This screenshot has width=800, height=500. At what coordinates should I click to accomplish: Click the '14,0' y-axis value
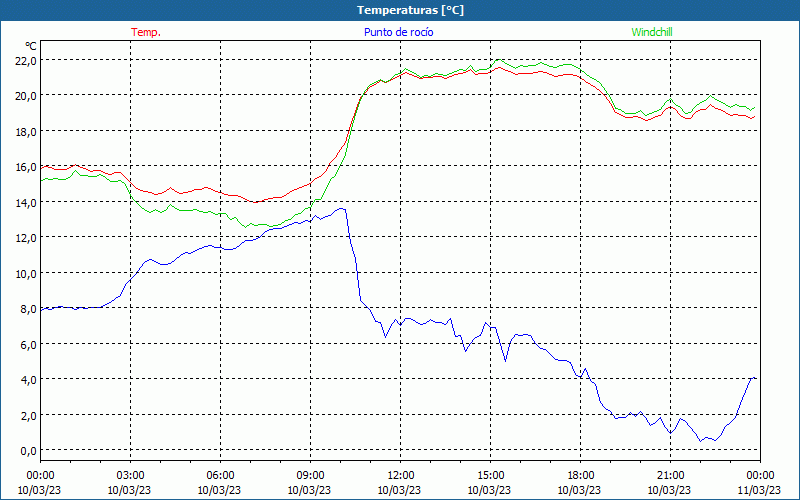(x=27, y=203)
